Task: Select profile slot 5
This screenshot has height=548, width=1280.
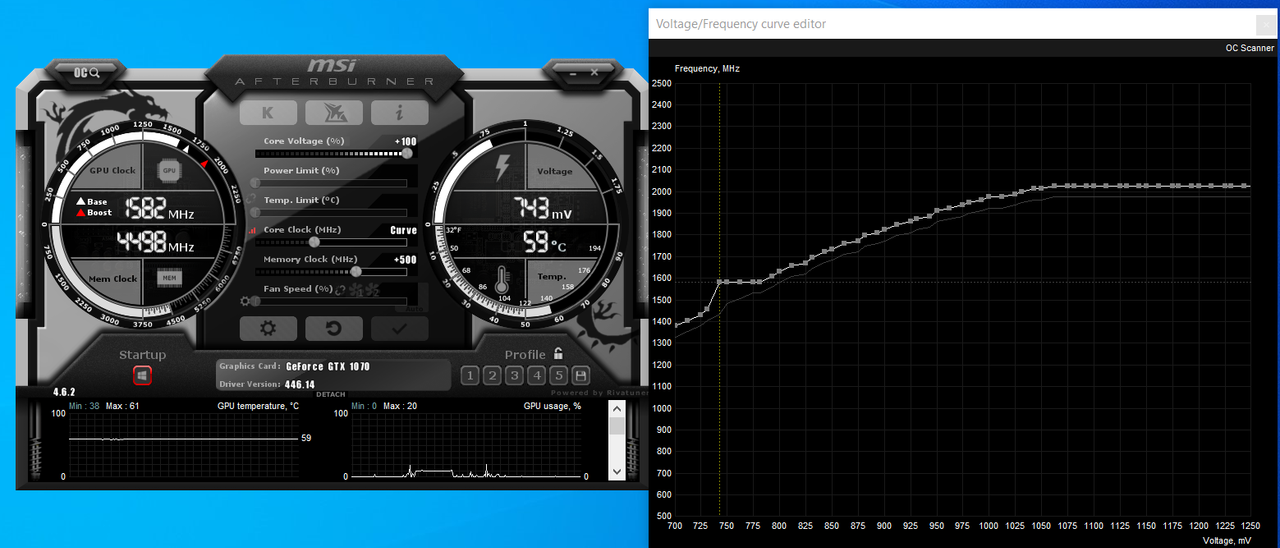Action: [x=558, y=376]
